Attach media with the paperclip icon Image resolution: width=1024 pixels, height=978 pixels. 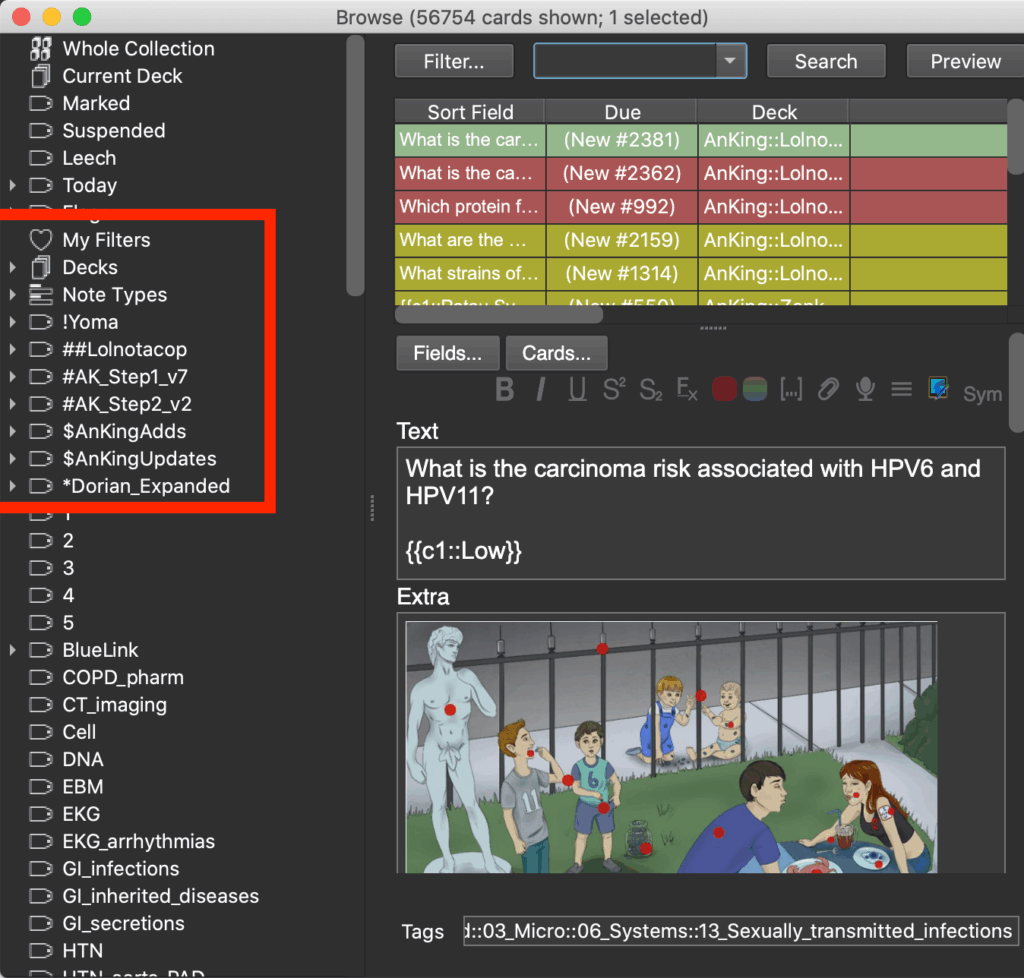pyautogui.click(x=828, y=390)
